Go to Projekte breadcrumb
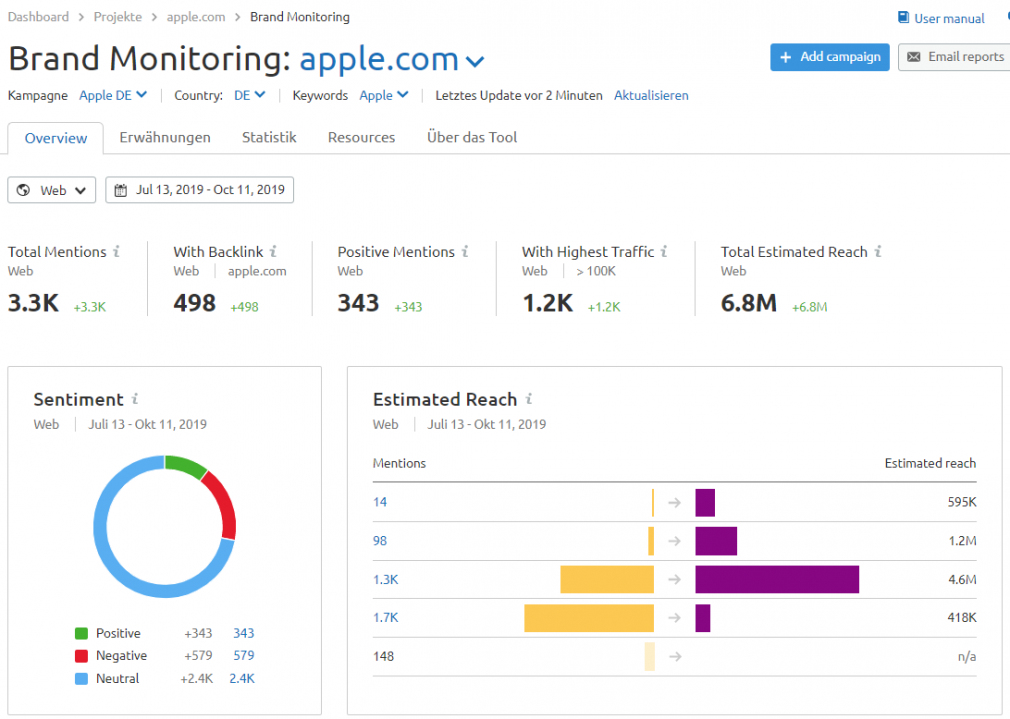This screenshot has height=719, width=1010. point(118,17)
